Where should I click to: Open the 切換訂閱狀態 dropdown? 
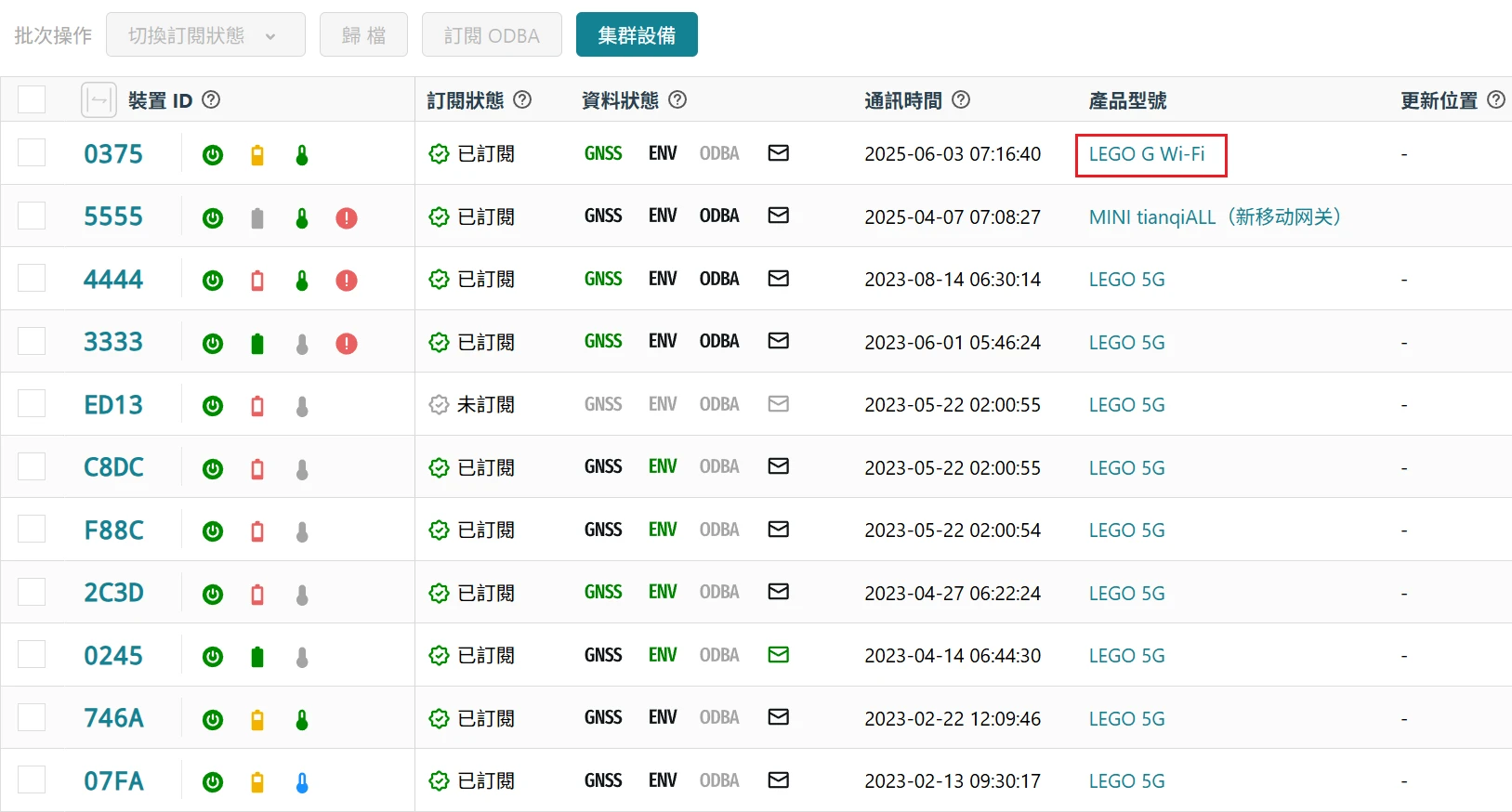tap(205, 35)
